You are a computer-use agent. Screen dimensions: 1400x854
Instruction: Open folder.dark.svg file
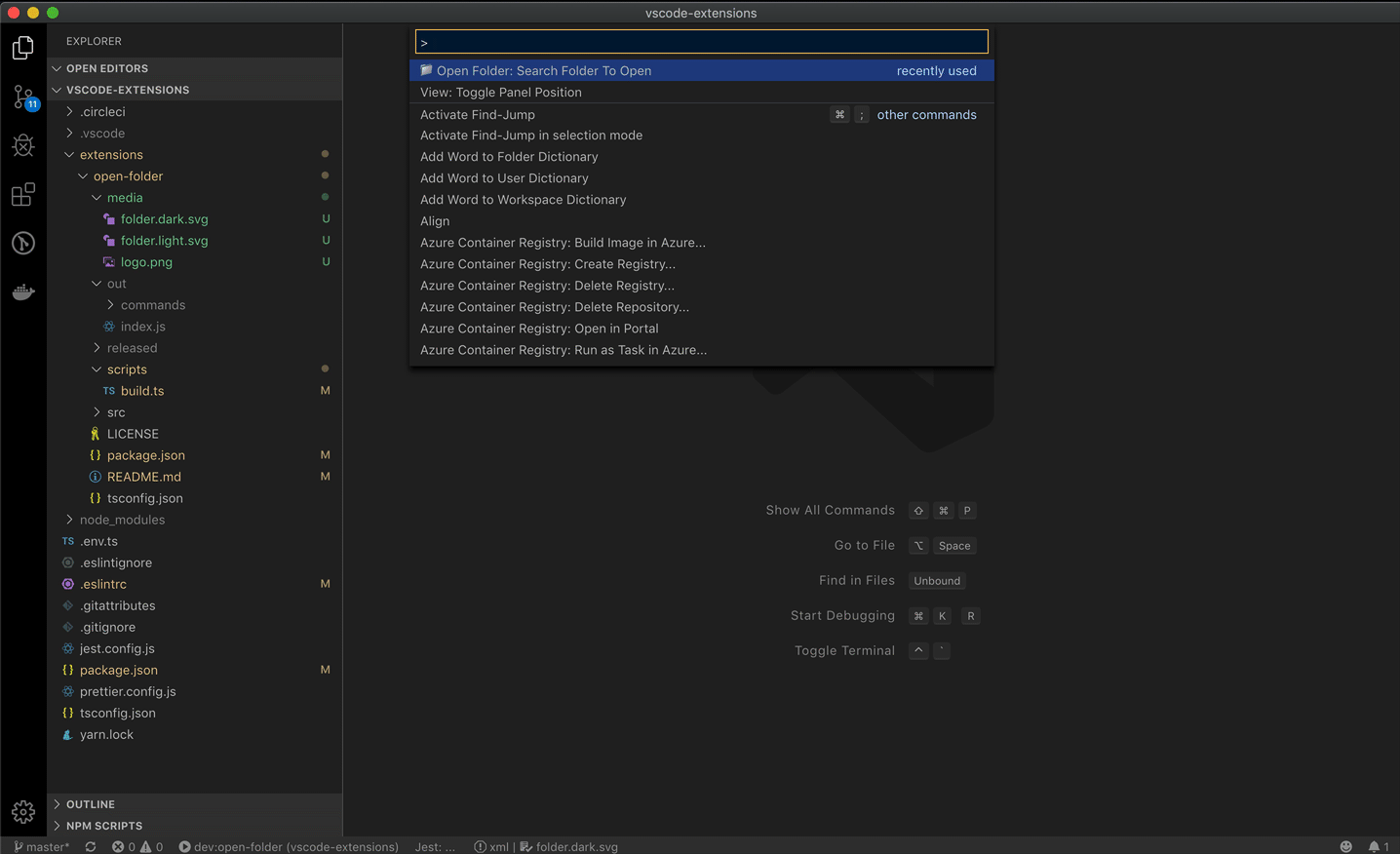195,219
